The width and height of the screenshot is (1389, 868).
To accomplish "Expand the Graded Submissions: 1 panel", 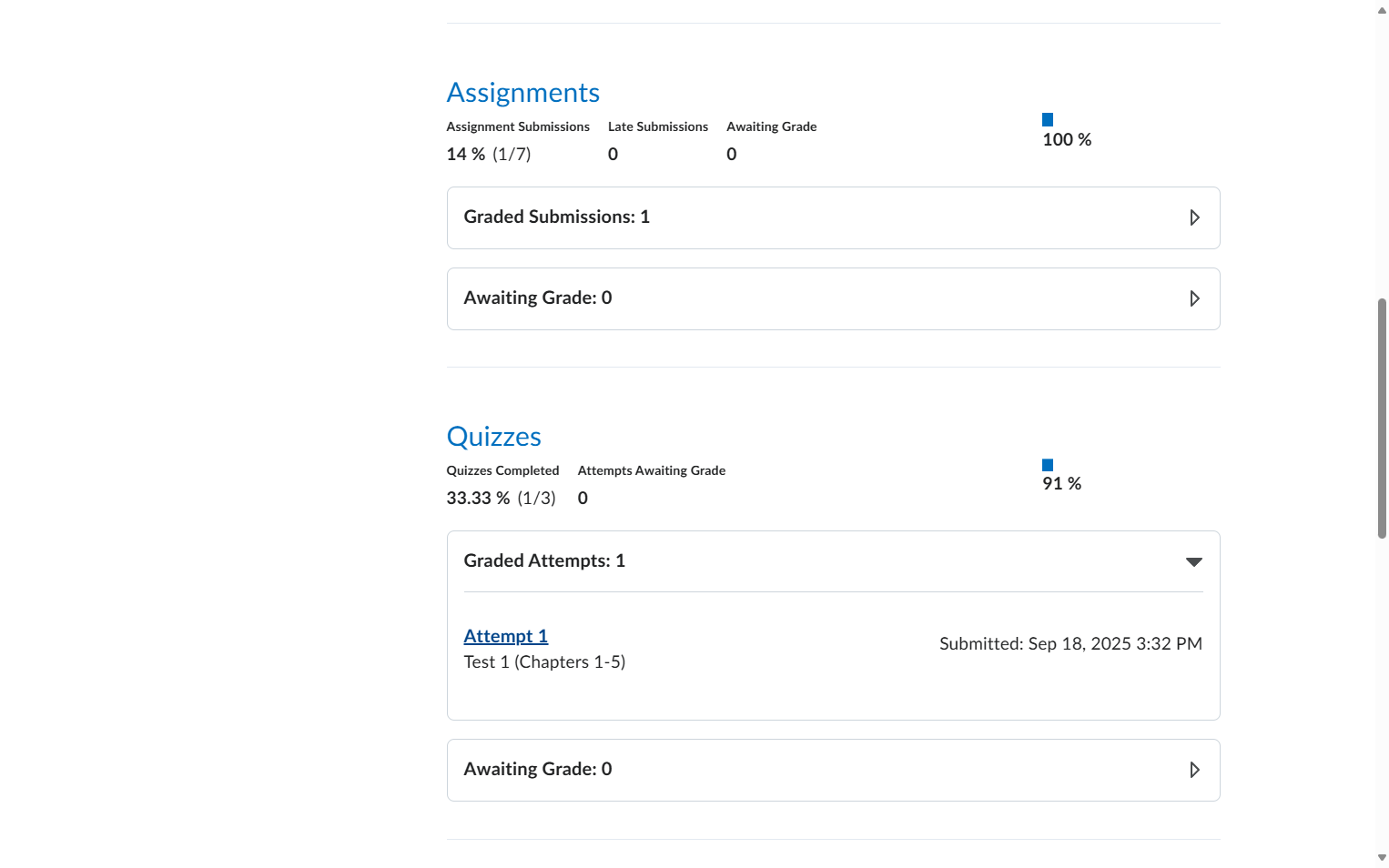I will [x=833, y=217].
